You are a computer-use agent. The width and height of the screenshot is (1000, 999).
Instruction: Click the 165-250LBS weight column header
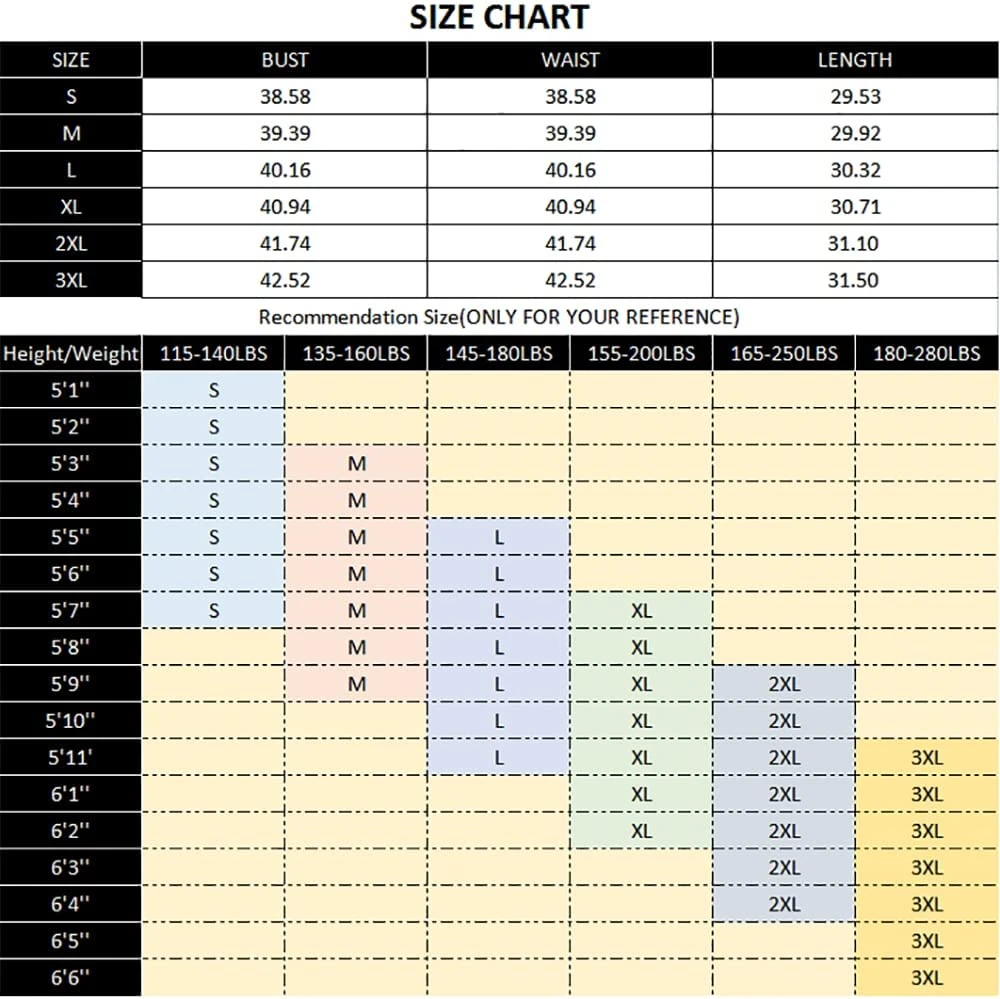pyautogui.click(x=784, y=354)
